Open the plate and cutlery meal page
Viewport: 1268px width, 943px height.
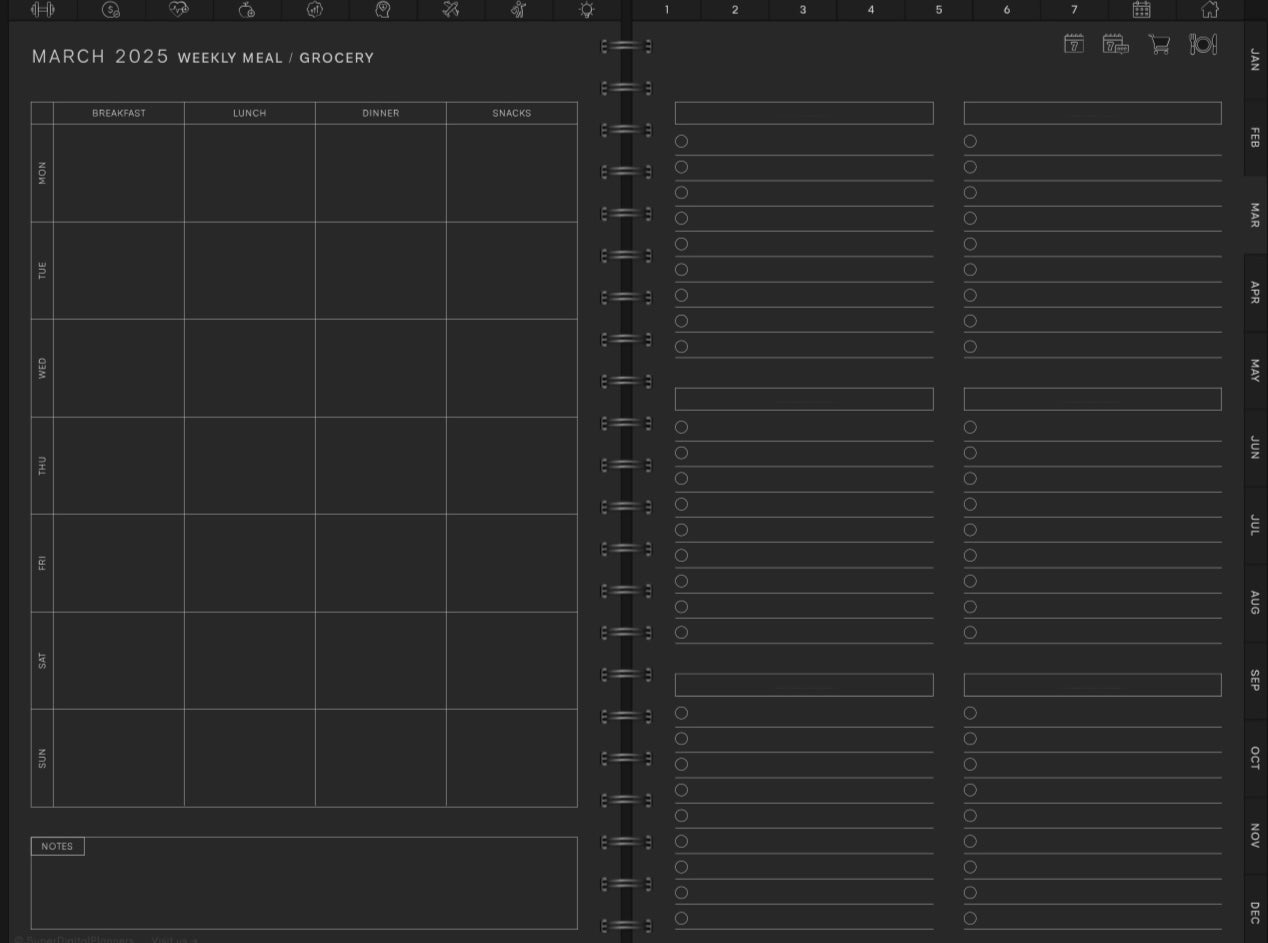[x=1203, y=44]
